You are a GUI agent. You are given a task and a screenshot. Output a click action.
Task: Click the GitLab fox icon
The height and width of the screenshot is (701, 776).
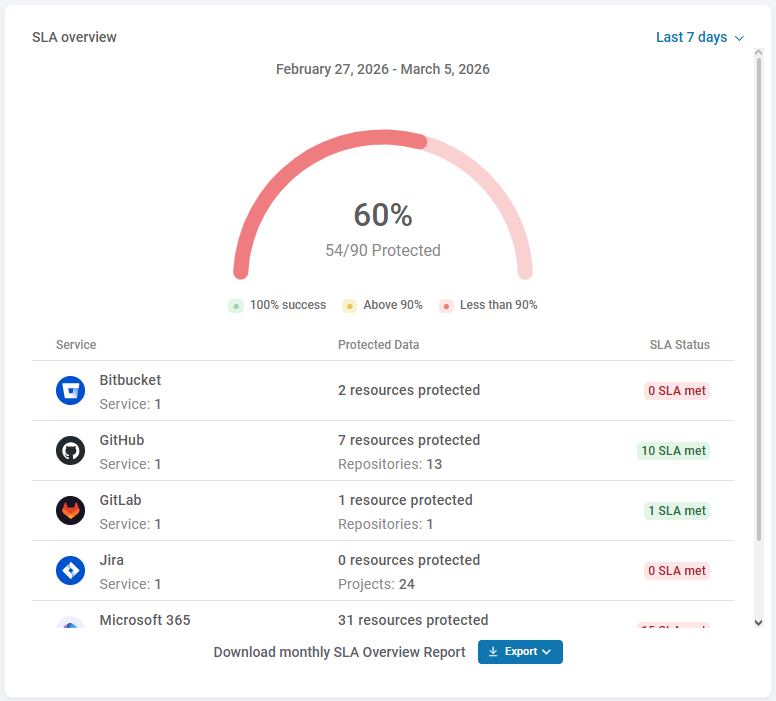click(x=70, y=511)
